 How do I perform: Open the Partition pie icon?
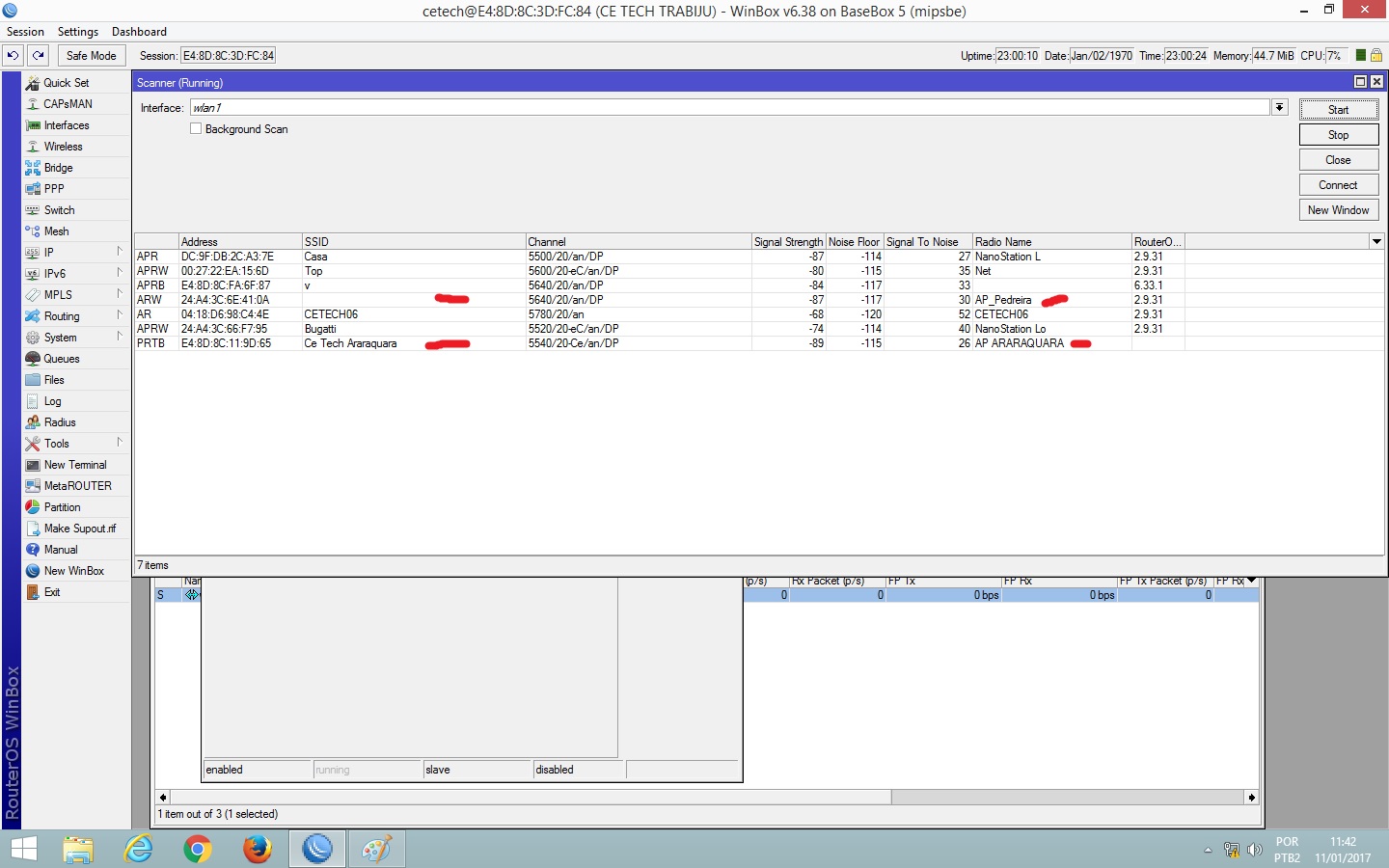tap(33, 507)
